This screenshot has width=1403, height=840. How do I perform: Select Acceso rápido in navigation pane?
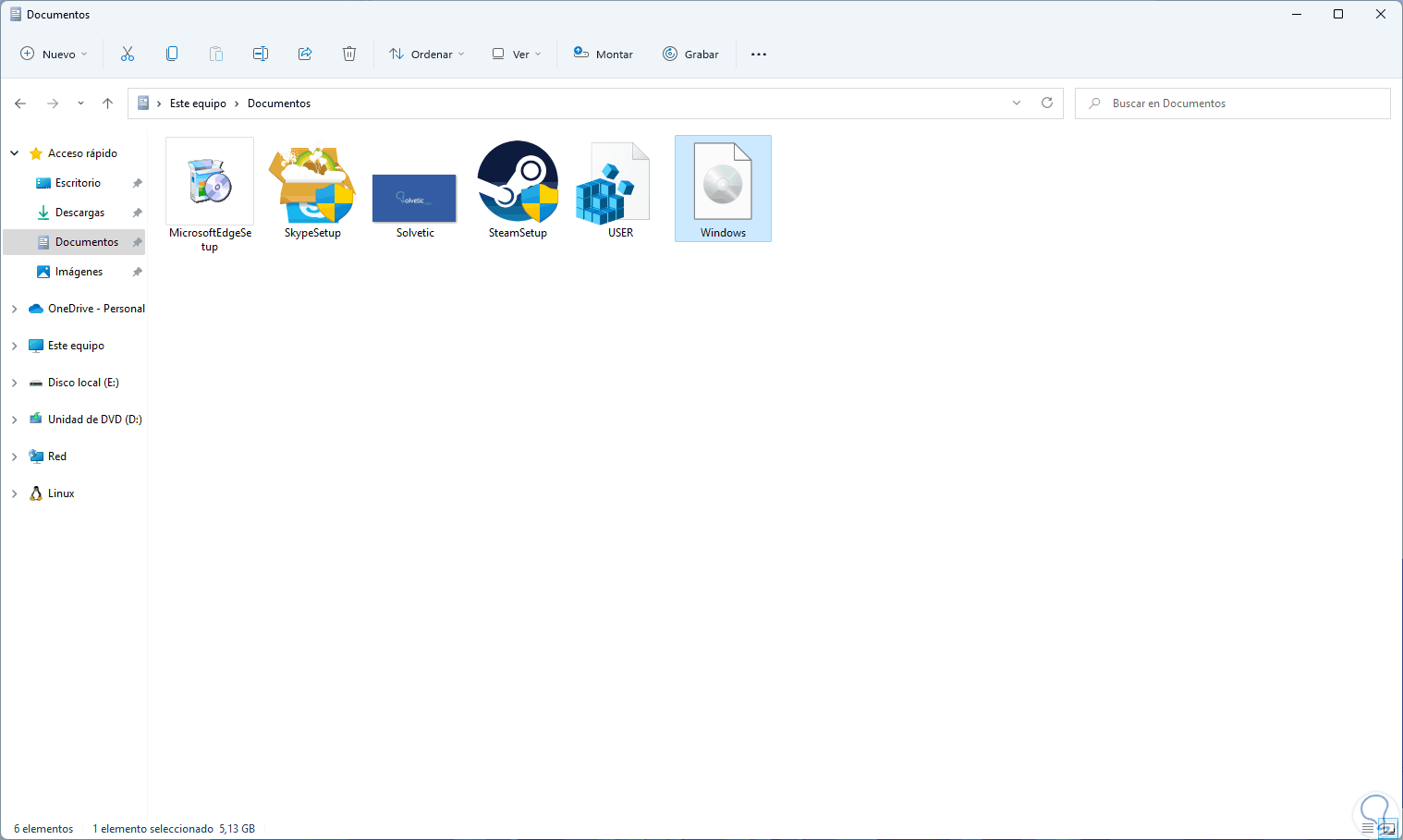82,153
